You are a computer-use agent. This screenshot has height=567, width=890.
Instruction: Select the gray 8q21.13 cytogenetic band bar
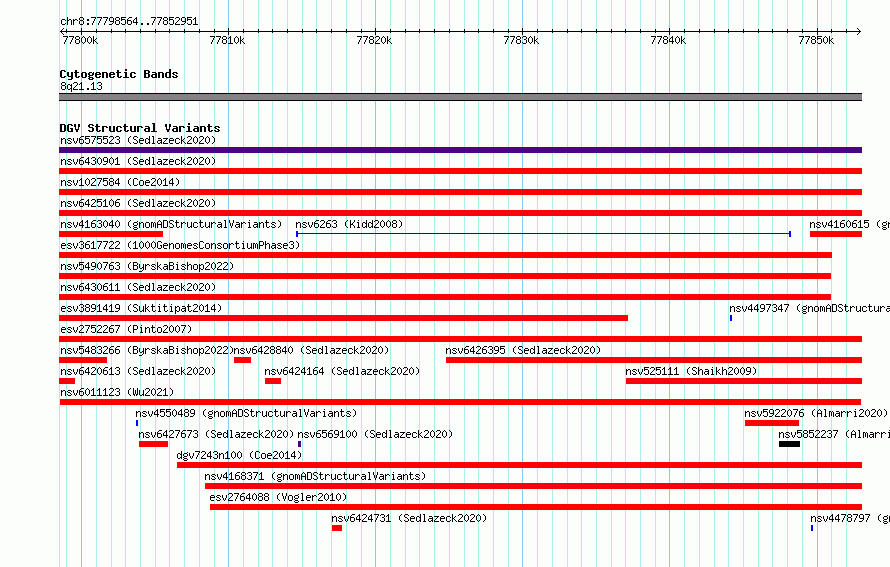pos(460,97)
